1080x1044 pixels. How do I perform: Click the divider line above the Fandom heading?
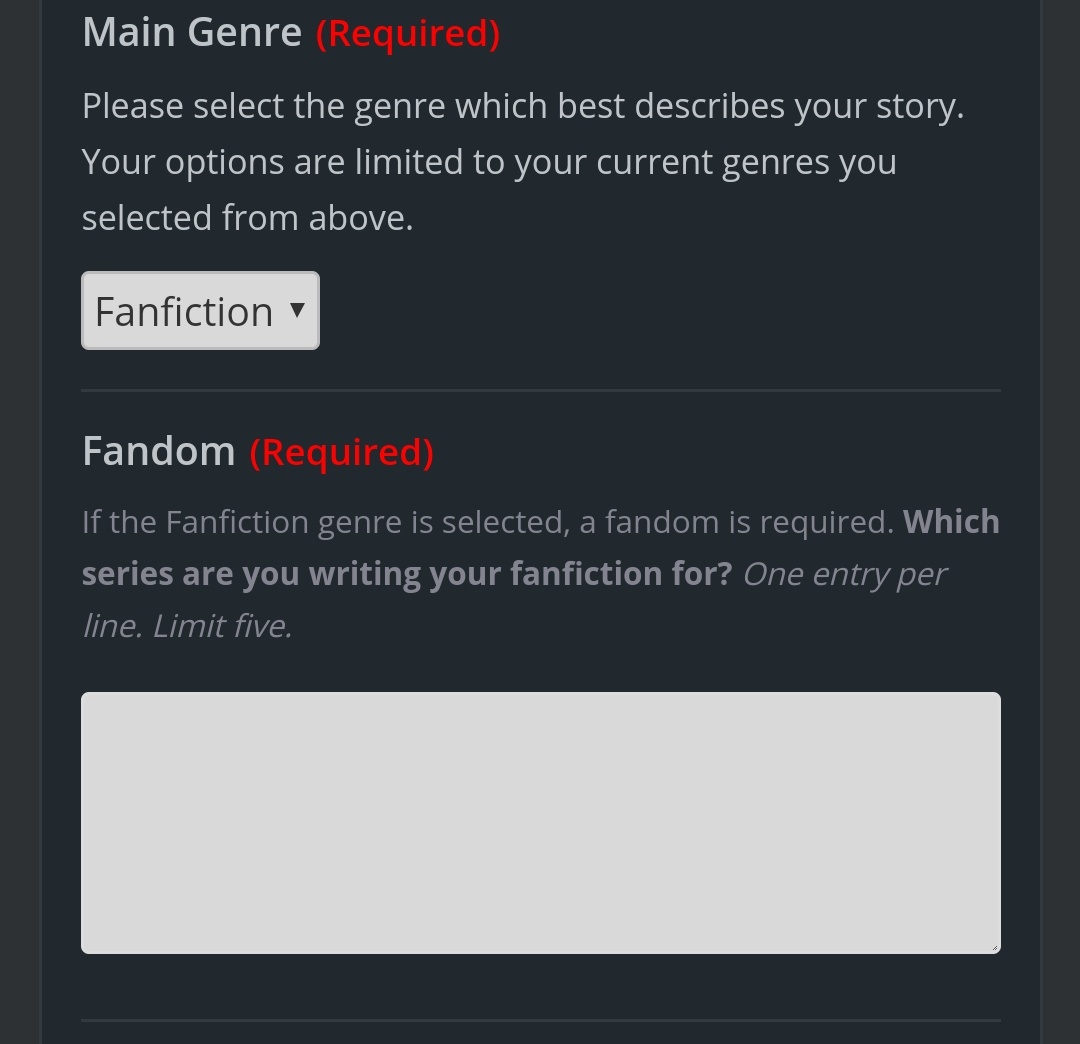tap(540, 390)
